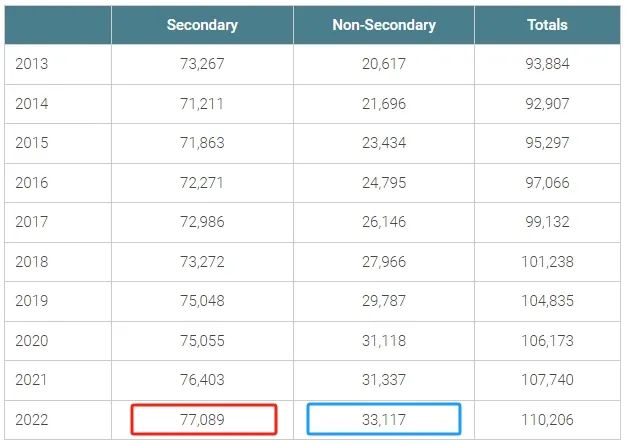Click the Non-Secondary column header

[384, 25]
